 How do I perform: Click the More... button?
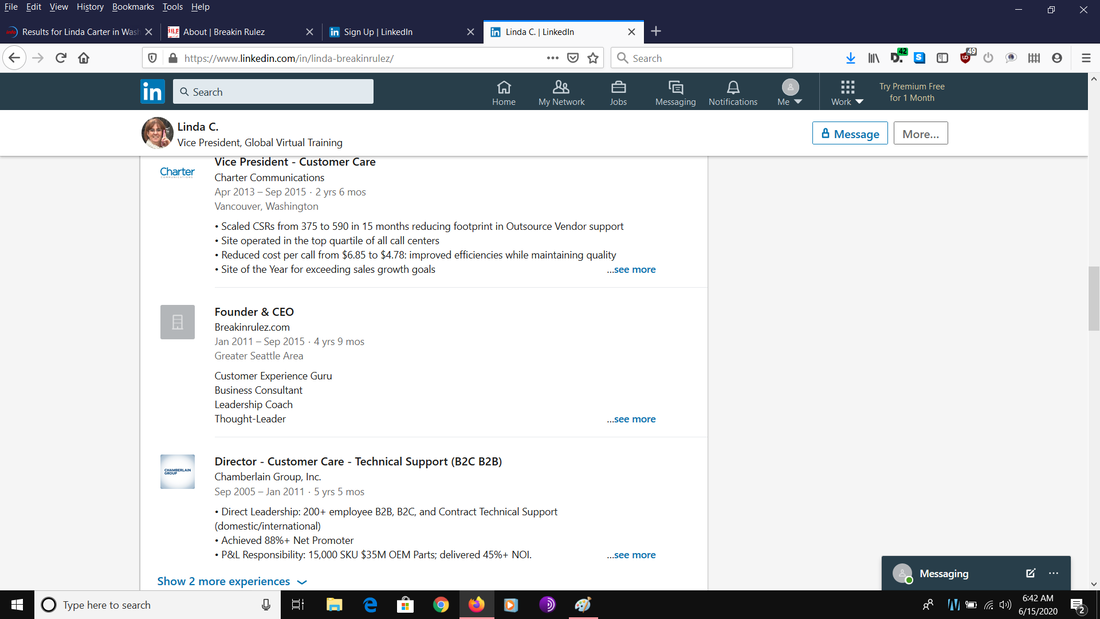[920, 134]
